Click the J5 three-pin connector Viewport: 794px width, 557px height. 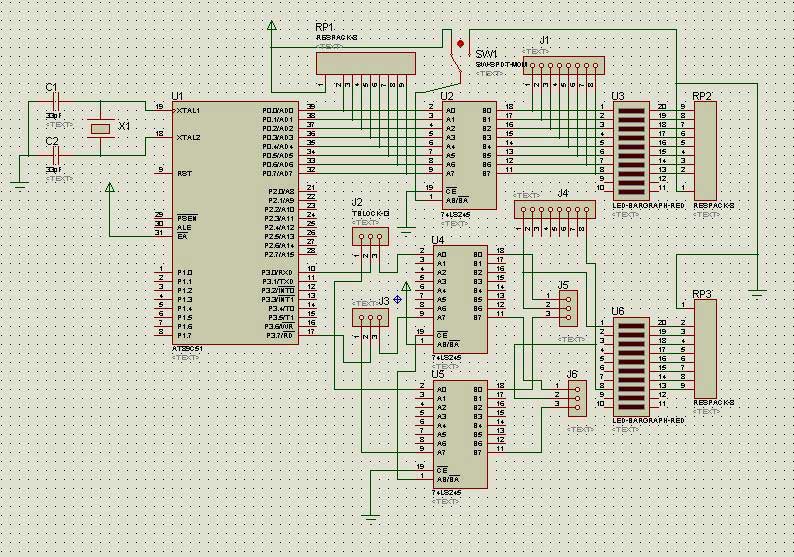tap(566, 307)
